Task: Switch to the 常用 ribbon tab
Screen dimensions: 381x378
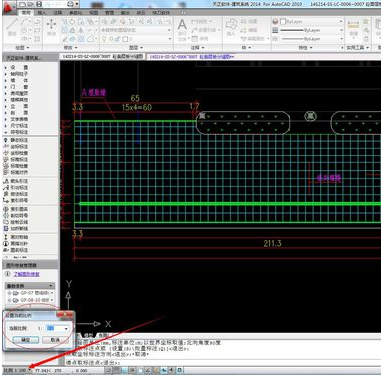Action: point(26,13)
